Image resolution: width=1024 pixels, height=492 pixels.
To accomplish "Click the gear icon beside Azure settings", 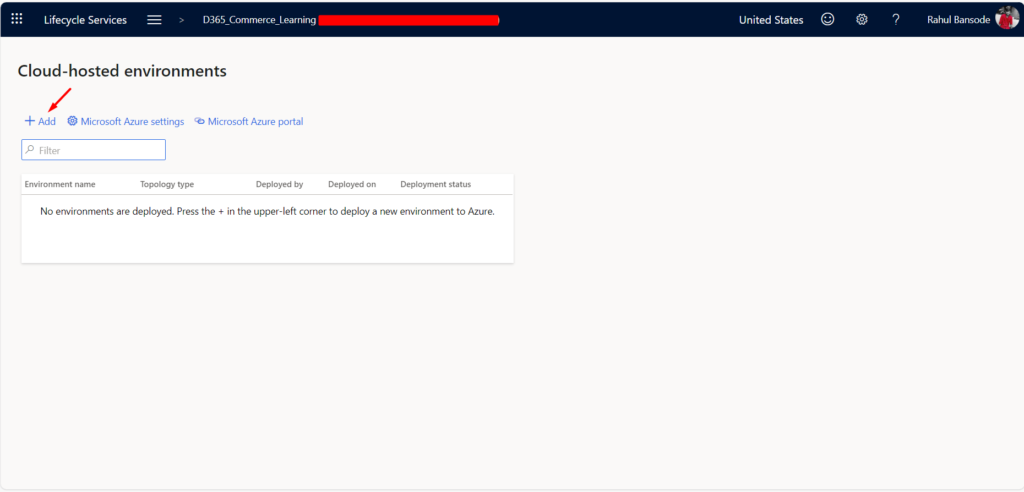I will [x=72, y=121].
